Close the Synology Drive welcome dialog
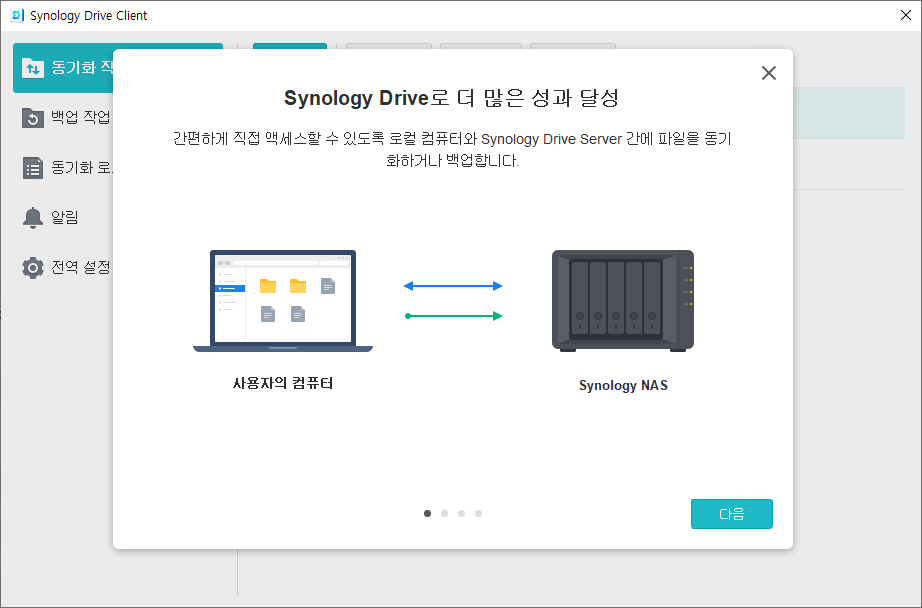Screen dimensions: 922x608 point(769,73)
